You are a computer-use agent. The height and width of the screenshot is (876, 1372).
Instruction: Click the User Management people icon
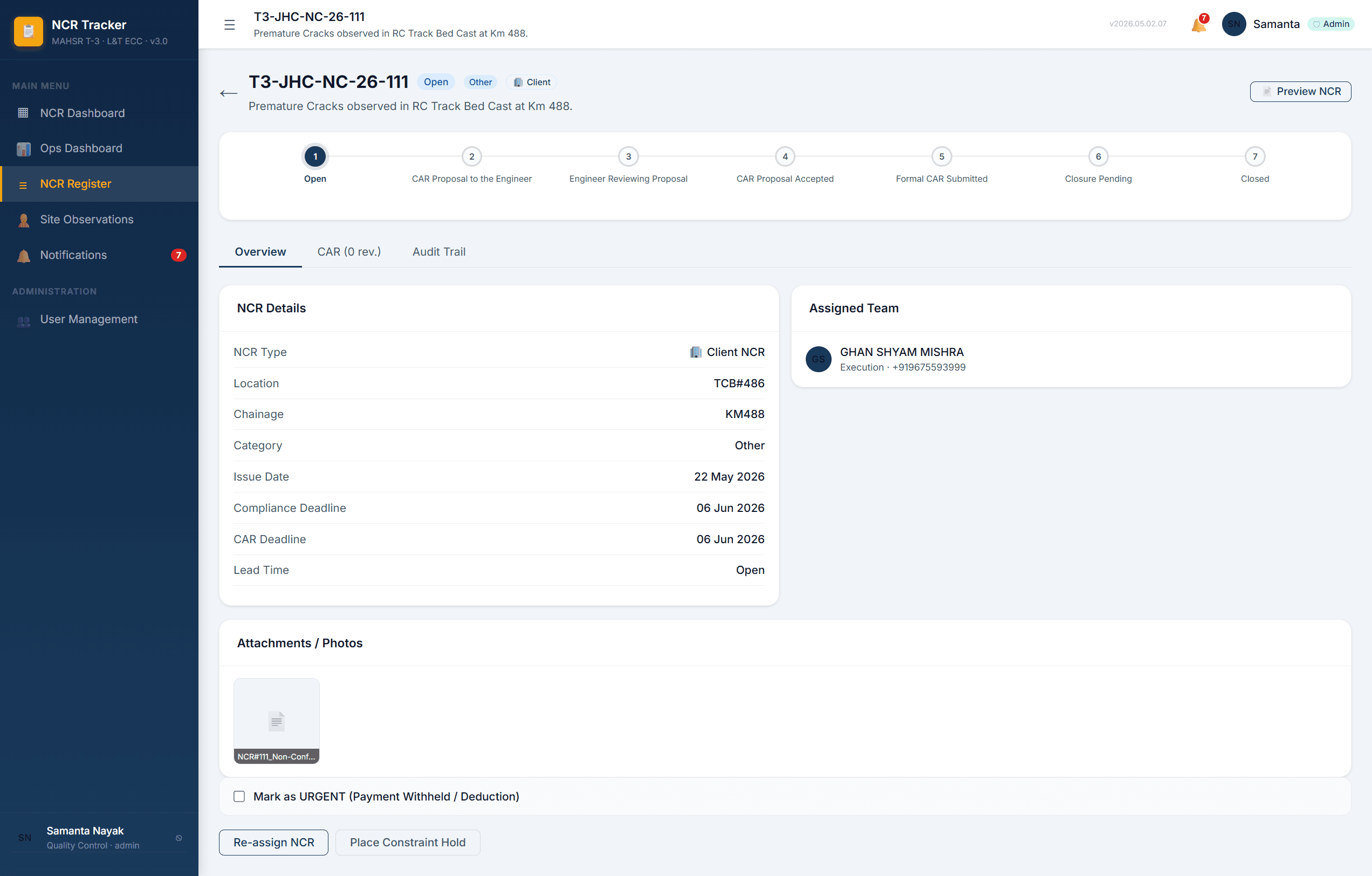coord(23,321)
